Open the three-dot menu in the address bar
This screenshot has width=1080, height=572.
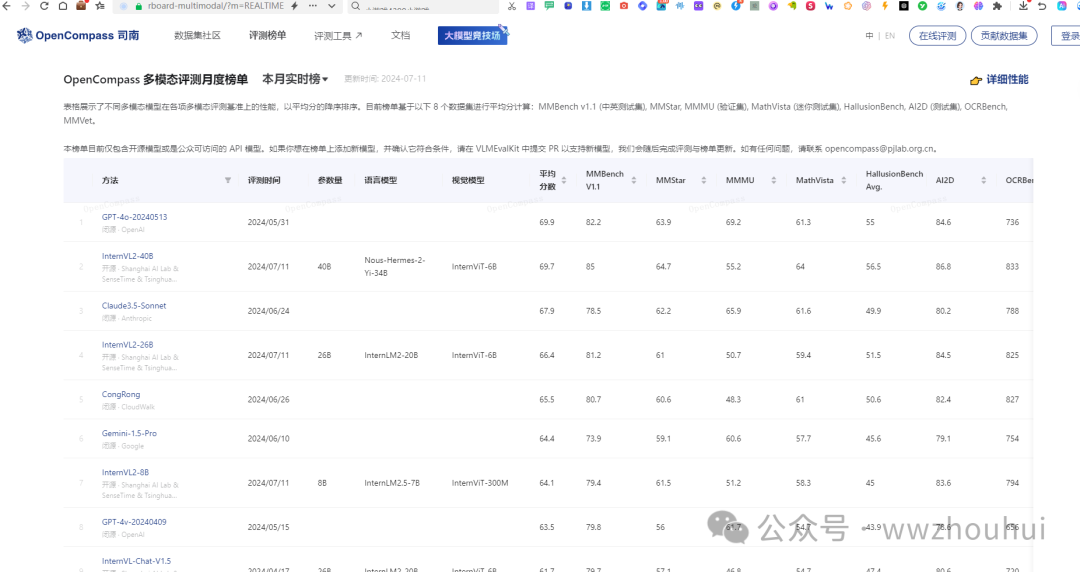coord(313,6)
